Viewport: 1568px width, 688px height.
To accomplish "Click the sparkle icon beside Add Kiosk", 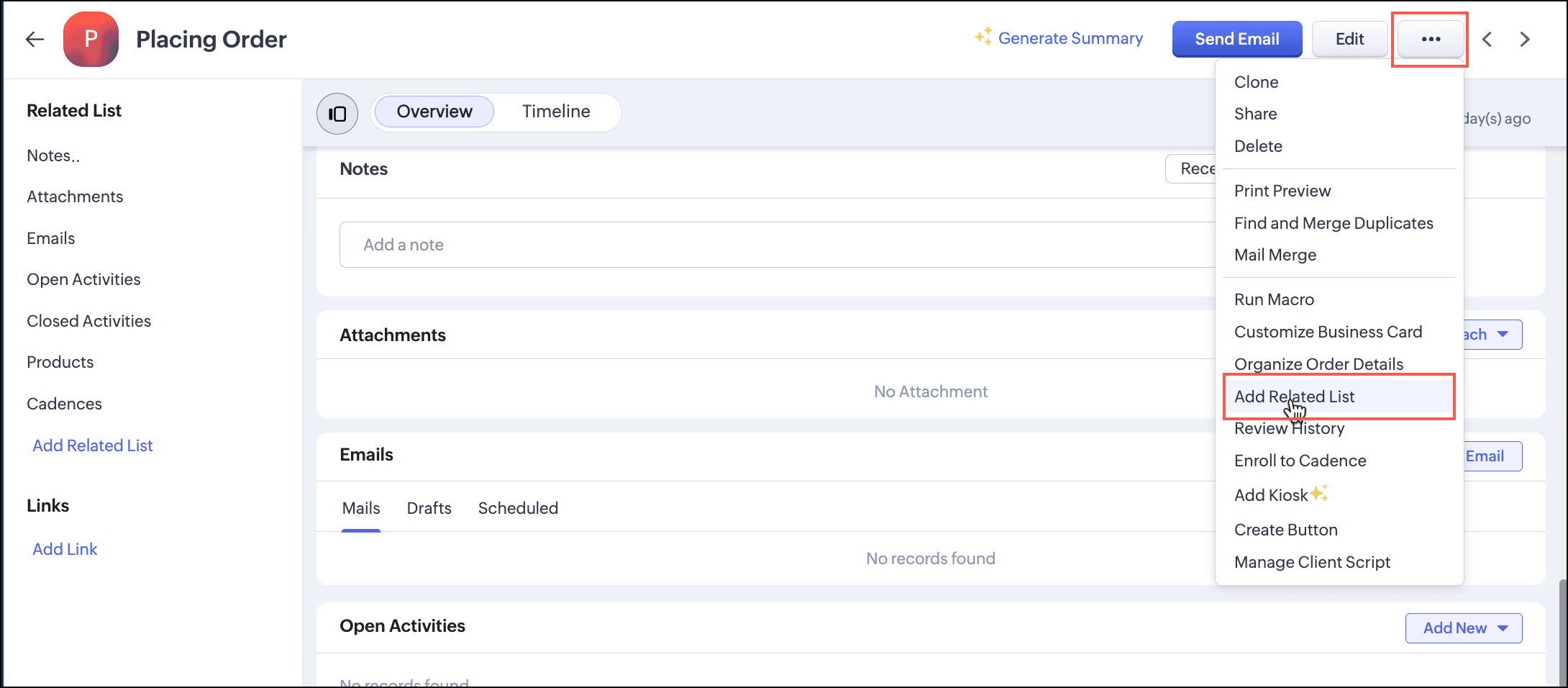I will point(1318,494).
